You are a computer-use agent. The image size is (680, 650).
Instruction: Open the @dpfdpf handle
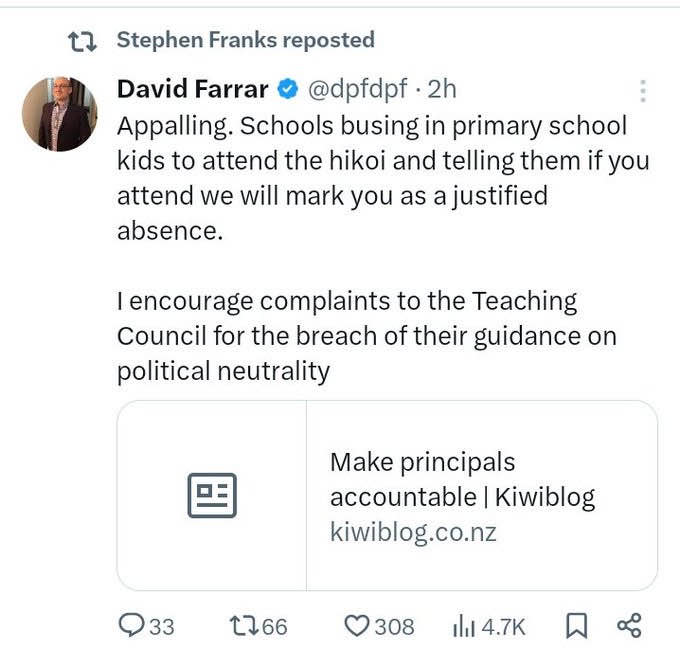[356, 89]
